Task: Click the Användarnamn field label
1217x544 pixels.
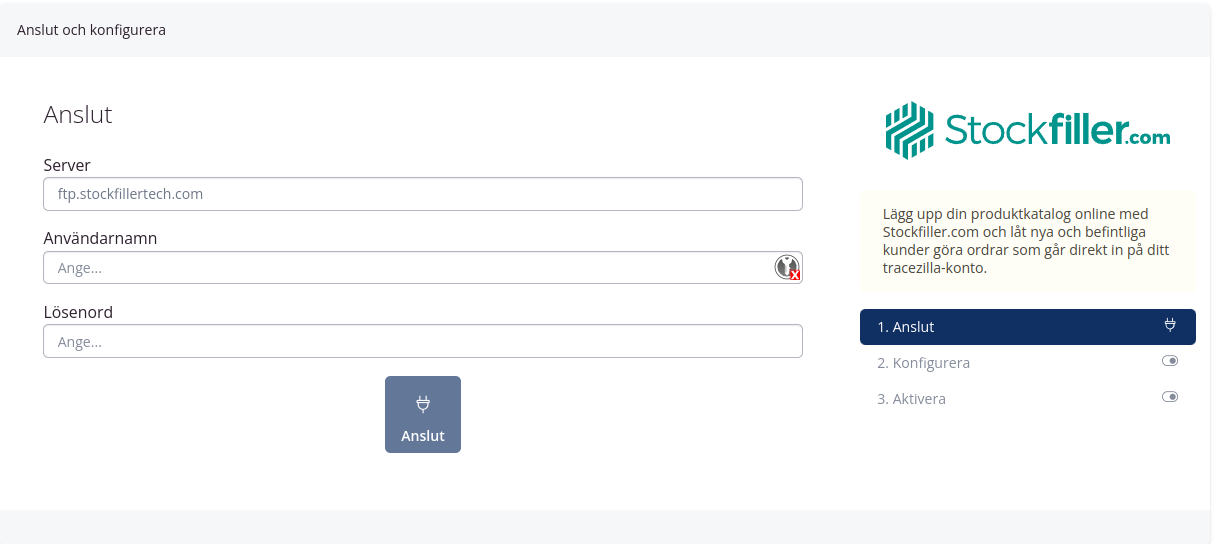Action: tap(100, 238)
